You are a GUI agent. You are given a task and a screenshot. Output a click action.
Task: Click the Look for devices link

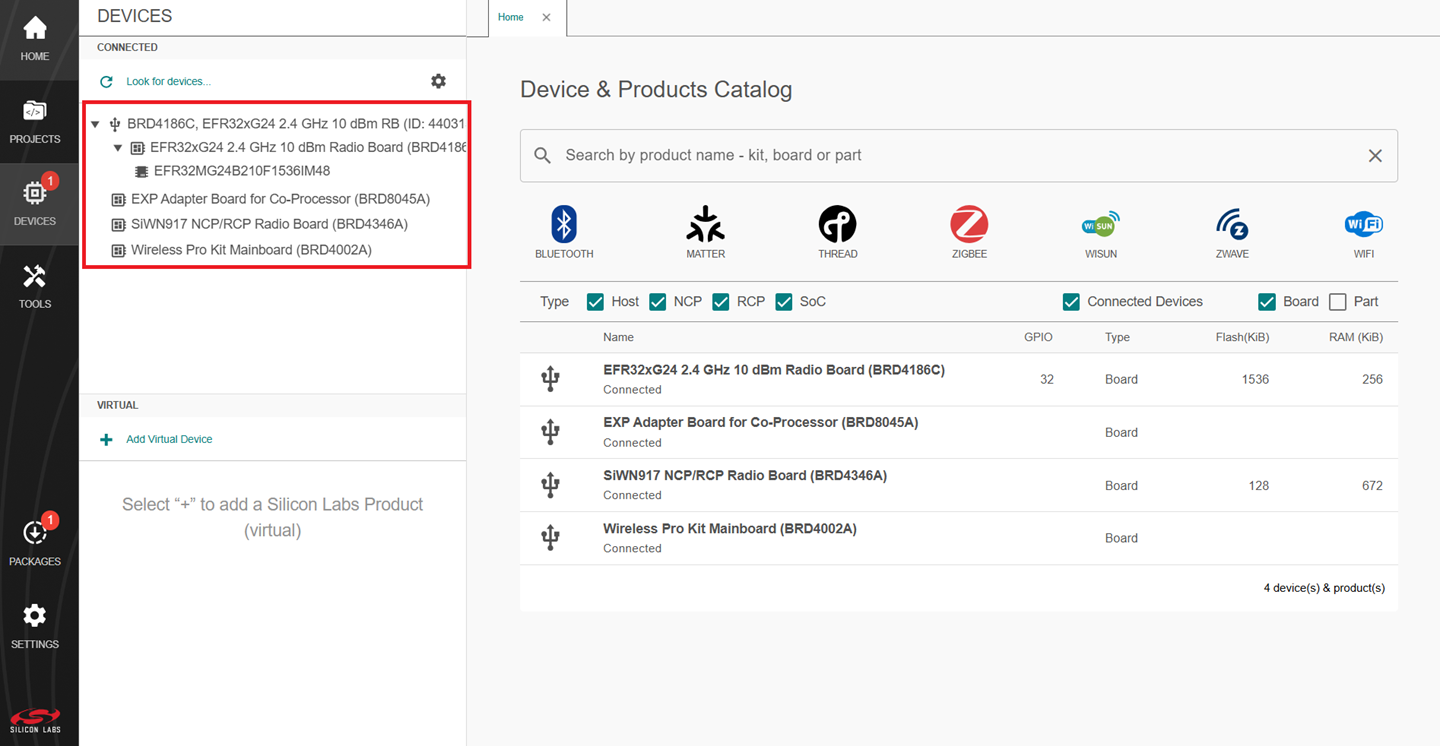[x=168, y=82]
